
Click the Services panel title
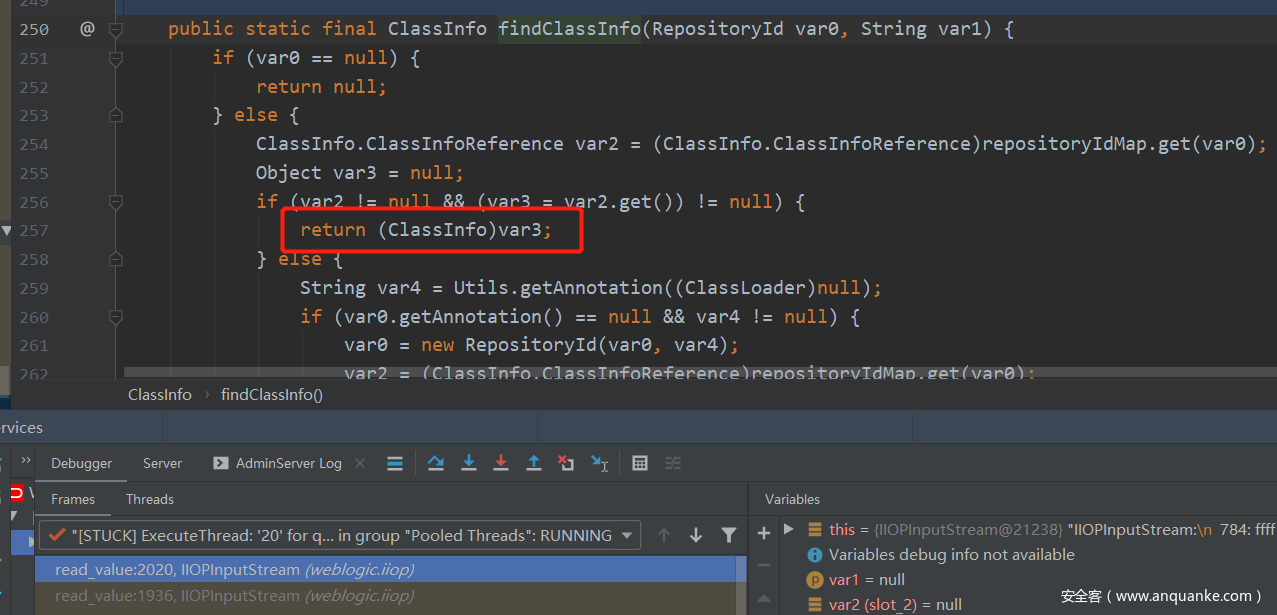pyautogui.click(x=21, y=428)
